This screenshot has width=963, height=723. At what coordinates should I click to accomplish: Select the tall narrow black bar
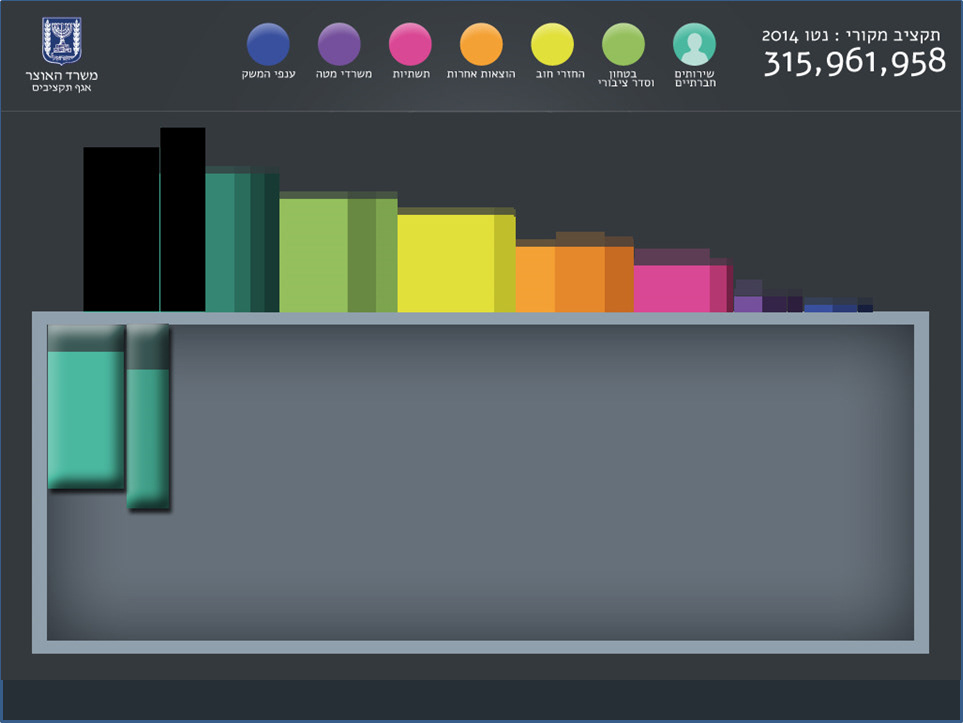pos(182,219)
